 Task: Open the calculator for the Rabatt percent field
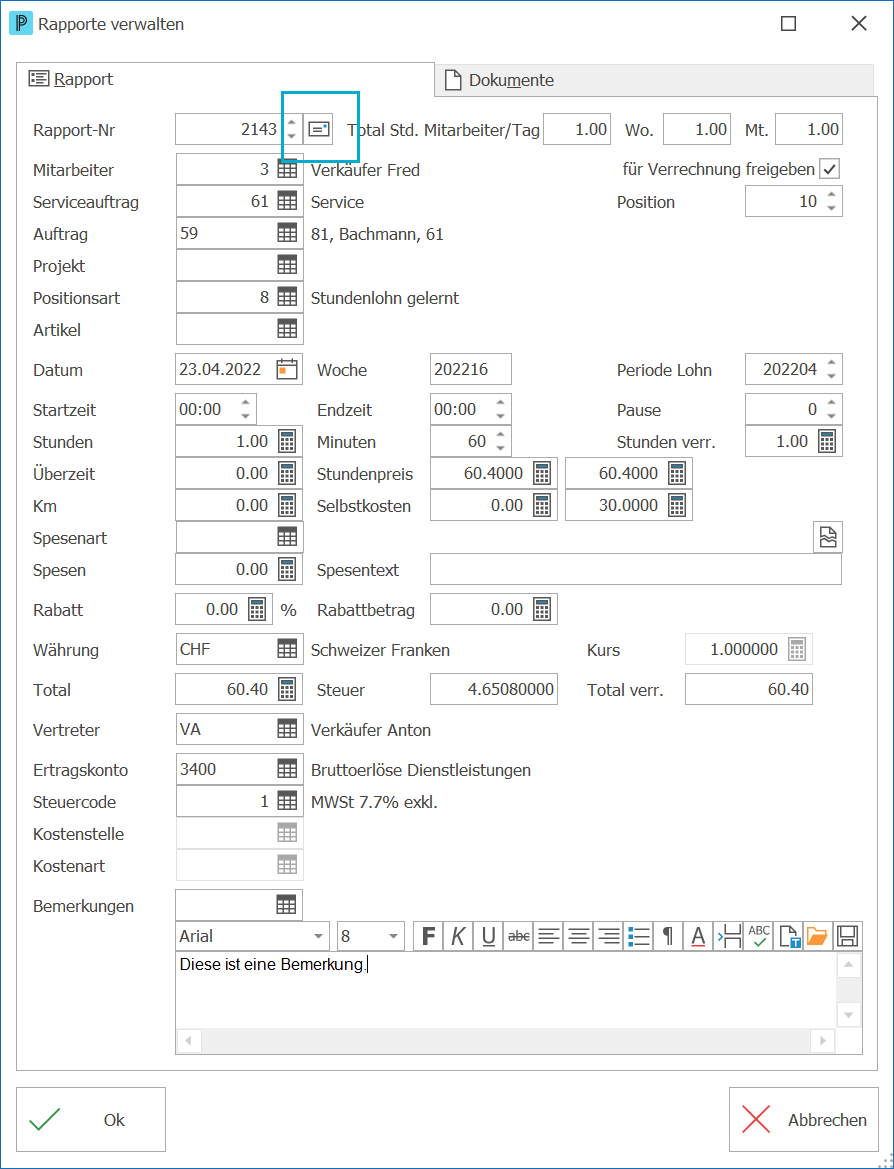pyautogui.click(x=256, y=609)
